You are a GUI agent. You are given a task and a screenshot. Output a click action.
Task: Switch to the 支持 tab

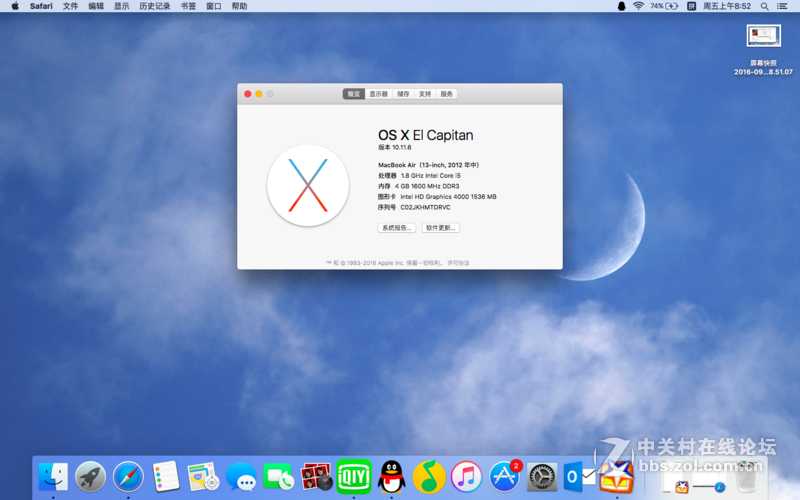tap(424, 94)
